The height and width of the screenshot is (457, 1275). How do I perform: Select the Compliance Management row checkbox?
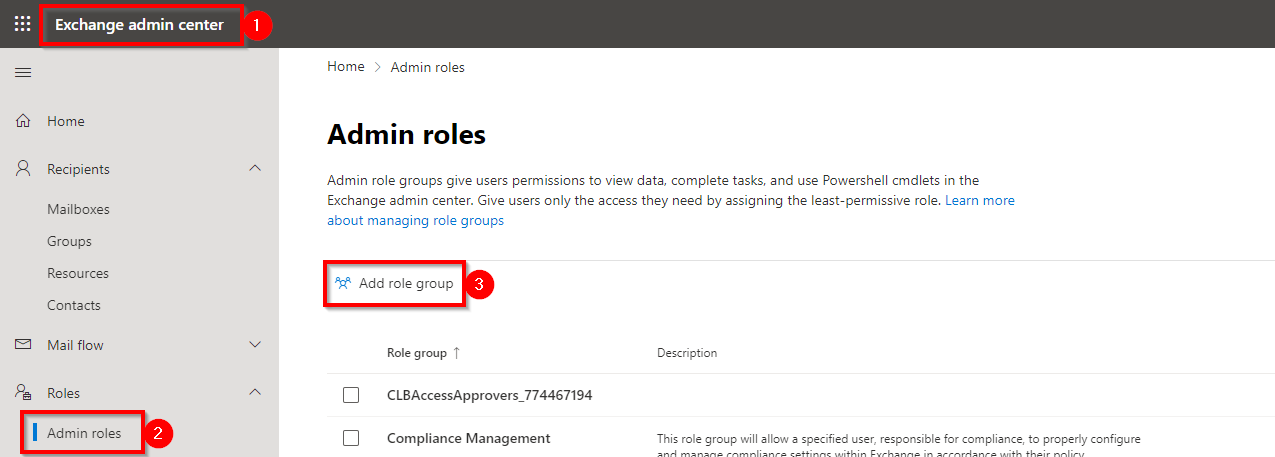[351, 438]
